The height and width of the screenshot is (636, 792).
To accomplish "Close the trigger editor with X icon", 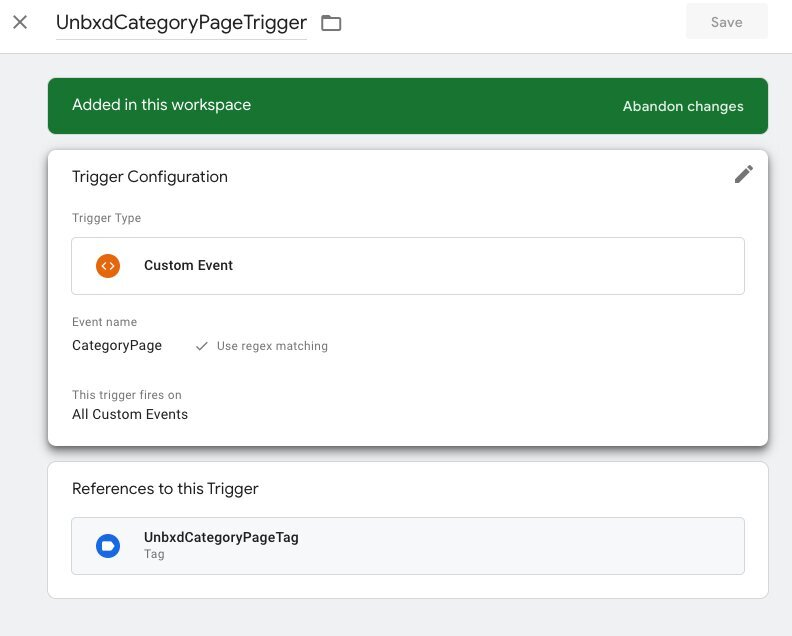I will click(20, 22).
